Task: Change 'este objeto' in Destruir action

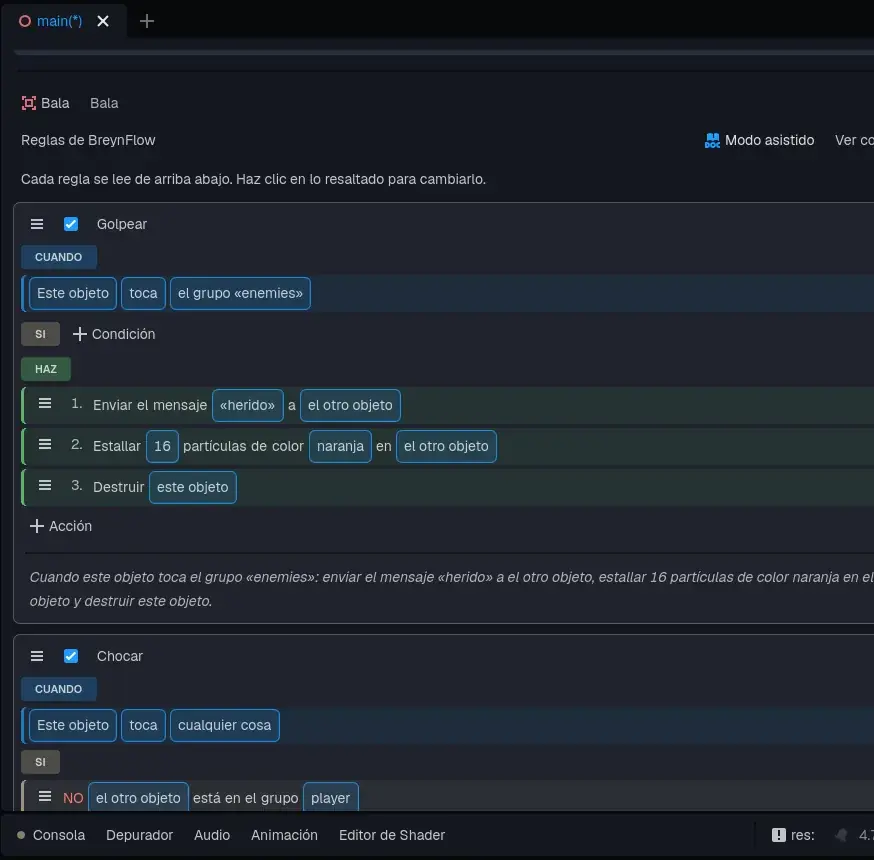Action: click(x=192, y=487)
